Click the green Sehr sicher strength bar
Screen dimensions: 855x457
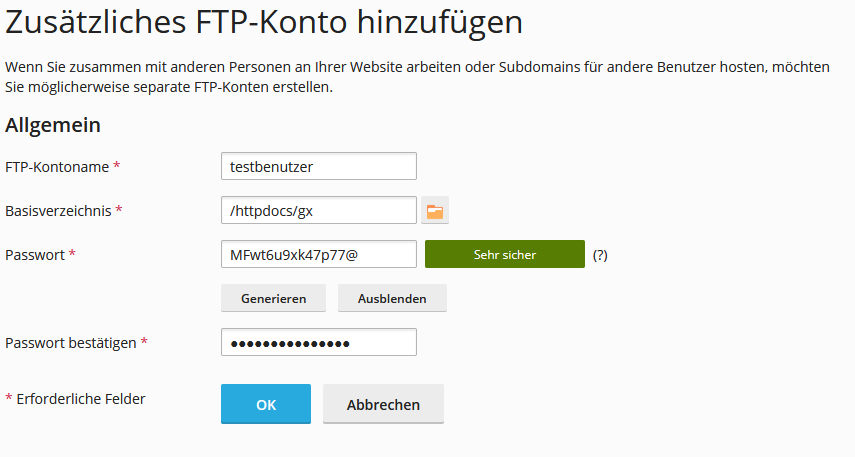tap(504, 255)
